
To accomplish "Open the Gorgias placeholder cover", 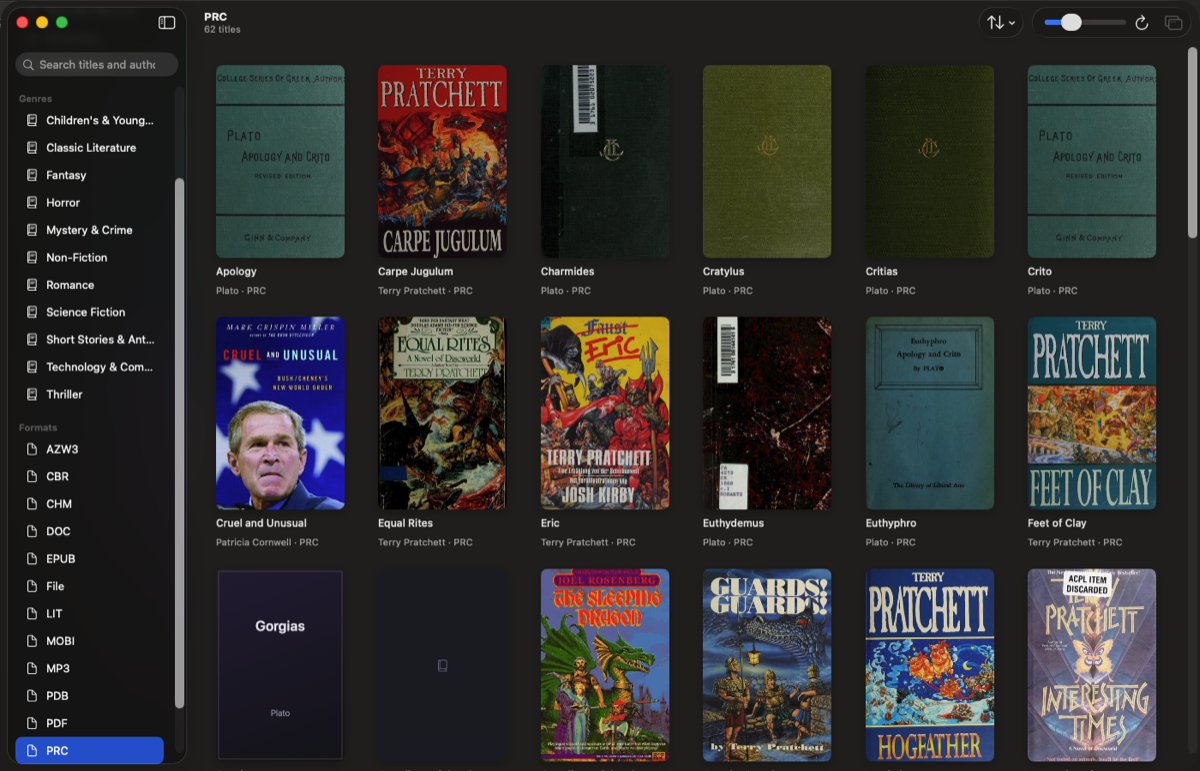I will 280,665.
